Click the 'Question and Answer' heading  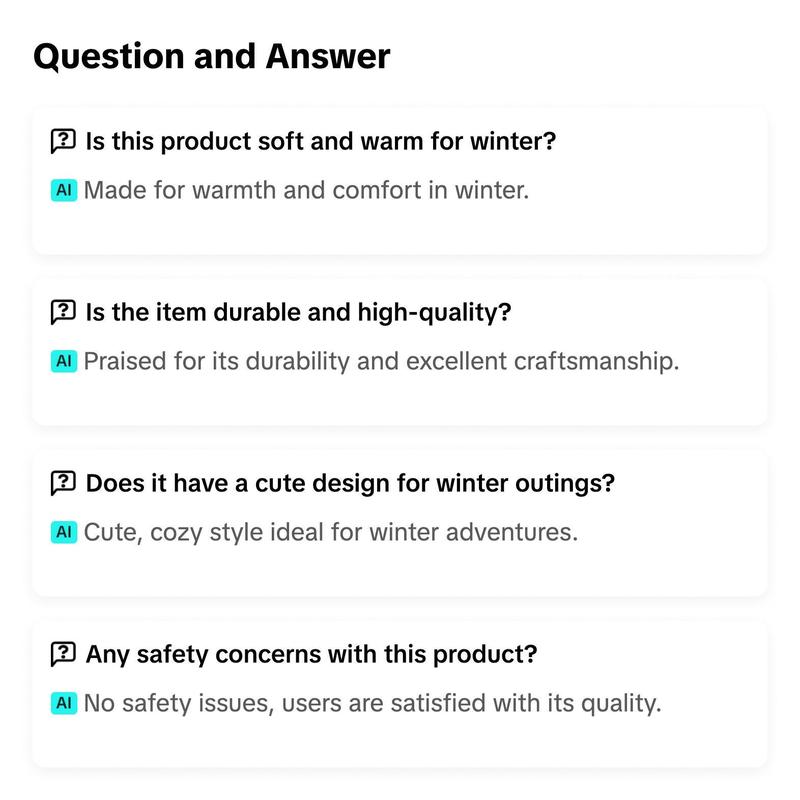click(x=212, y=56)
